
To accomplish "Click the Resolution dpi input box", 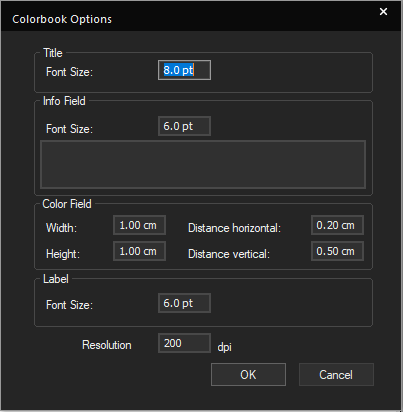I will [x=184, y=343].
